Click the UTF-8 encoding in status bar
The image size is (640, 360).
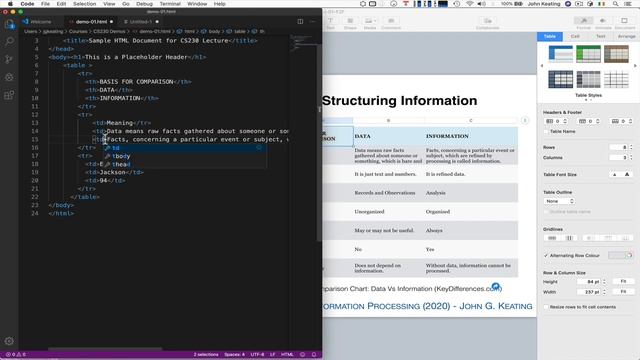coord(257,354)
